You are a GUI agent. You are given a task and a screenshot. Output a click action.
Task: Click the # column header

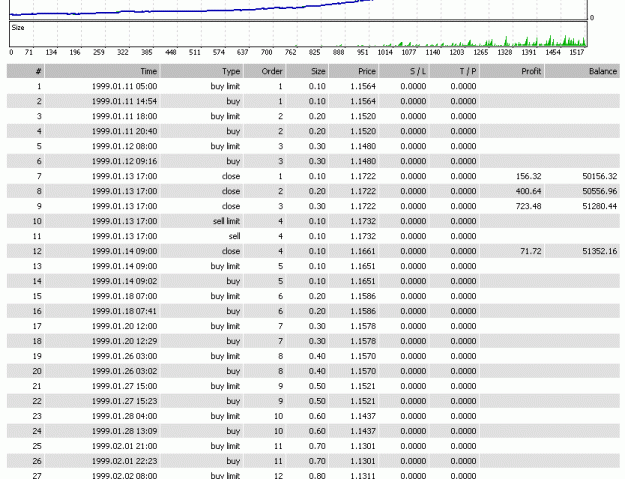point(26,71)
